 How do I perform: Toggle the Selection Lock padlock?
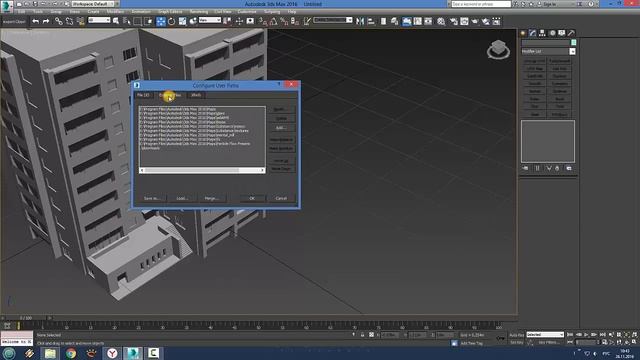[362, 335]
